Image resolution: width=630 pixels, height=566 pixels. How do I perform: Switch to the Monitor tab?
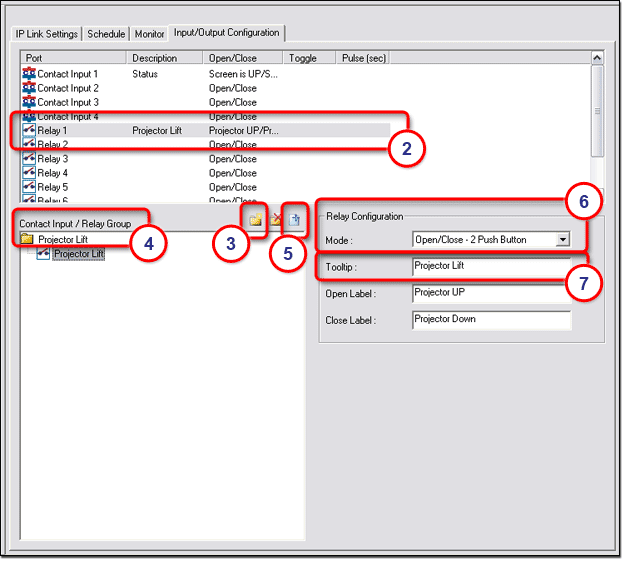click(150, 33)
